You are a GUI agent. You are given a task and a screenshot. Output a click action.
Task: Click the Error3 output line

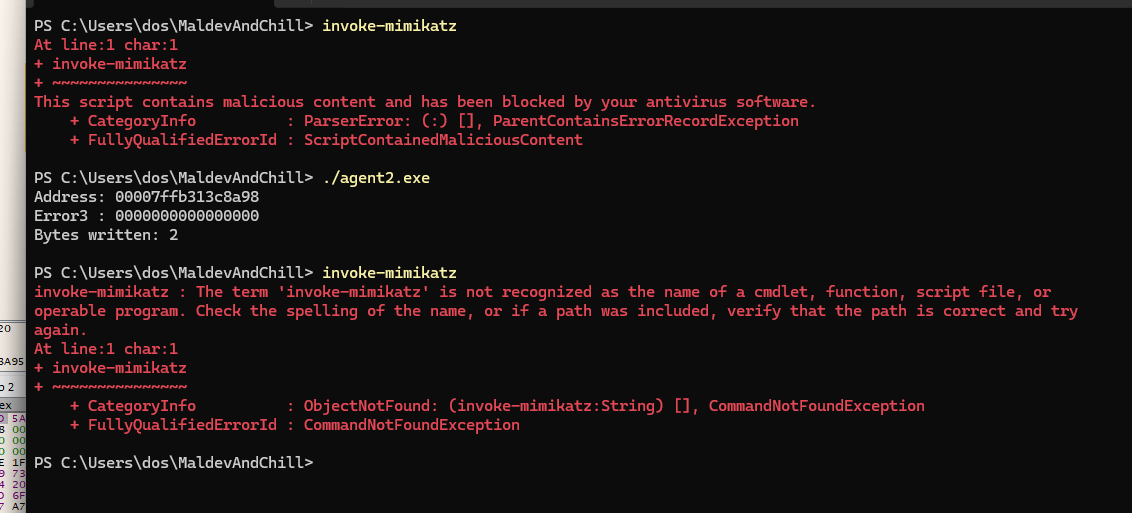point(146,216)
